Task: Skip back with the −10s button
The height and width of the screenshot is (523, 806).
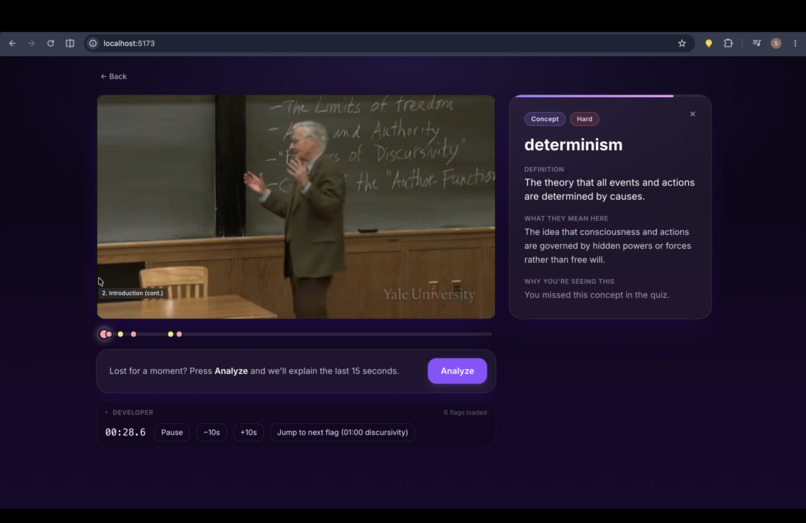Action: [x=211, y=432]
